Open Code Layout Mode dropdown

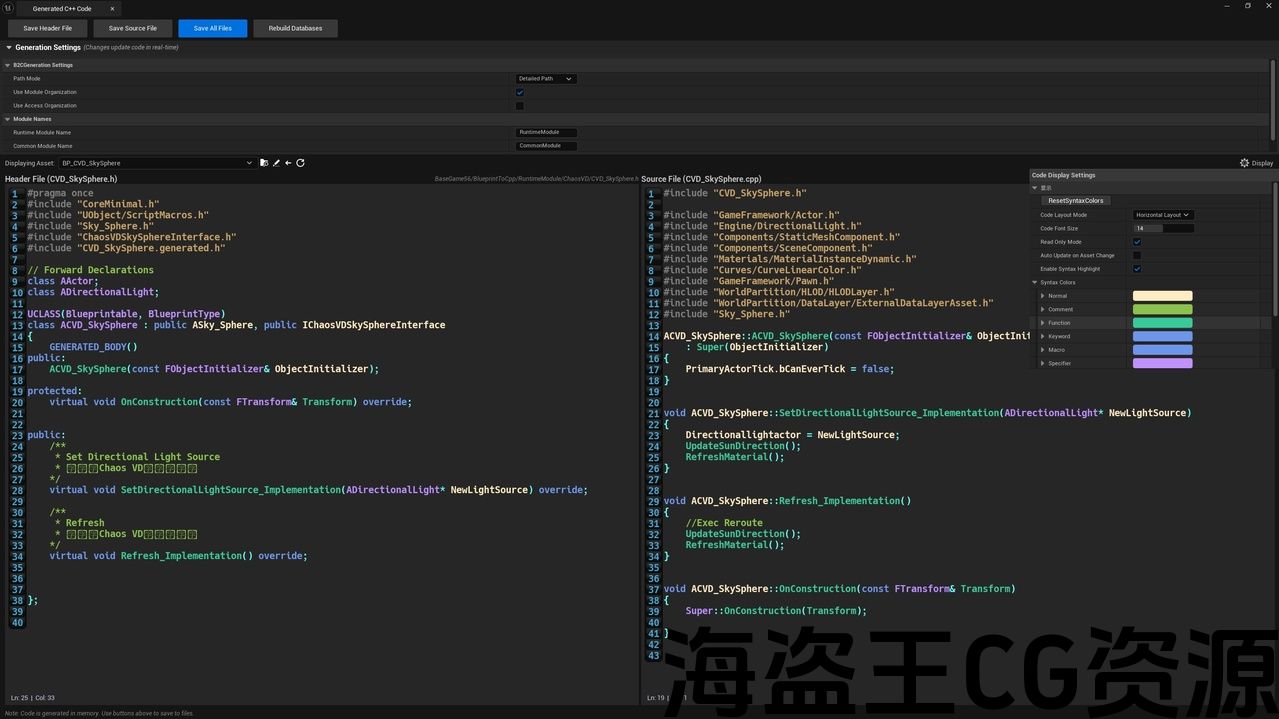point(1163,215)
